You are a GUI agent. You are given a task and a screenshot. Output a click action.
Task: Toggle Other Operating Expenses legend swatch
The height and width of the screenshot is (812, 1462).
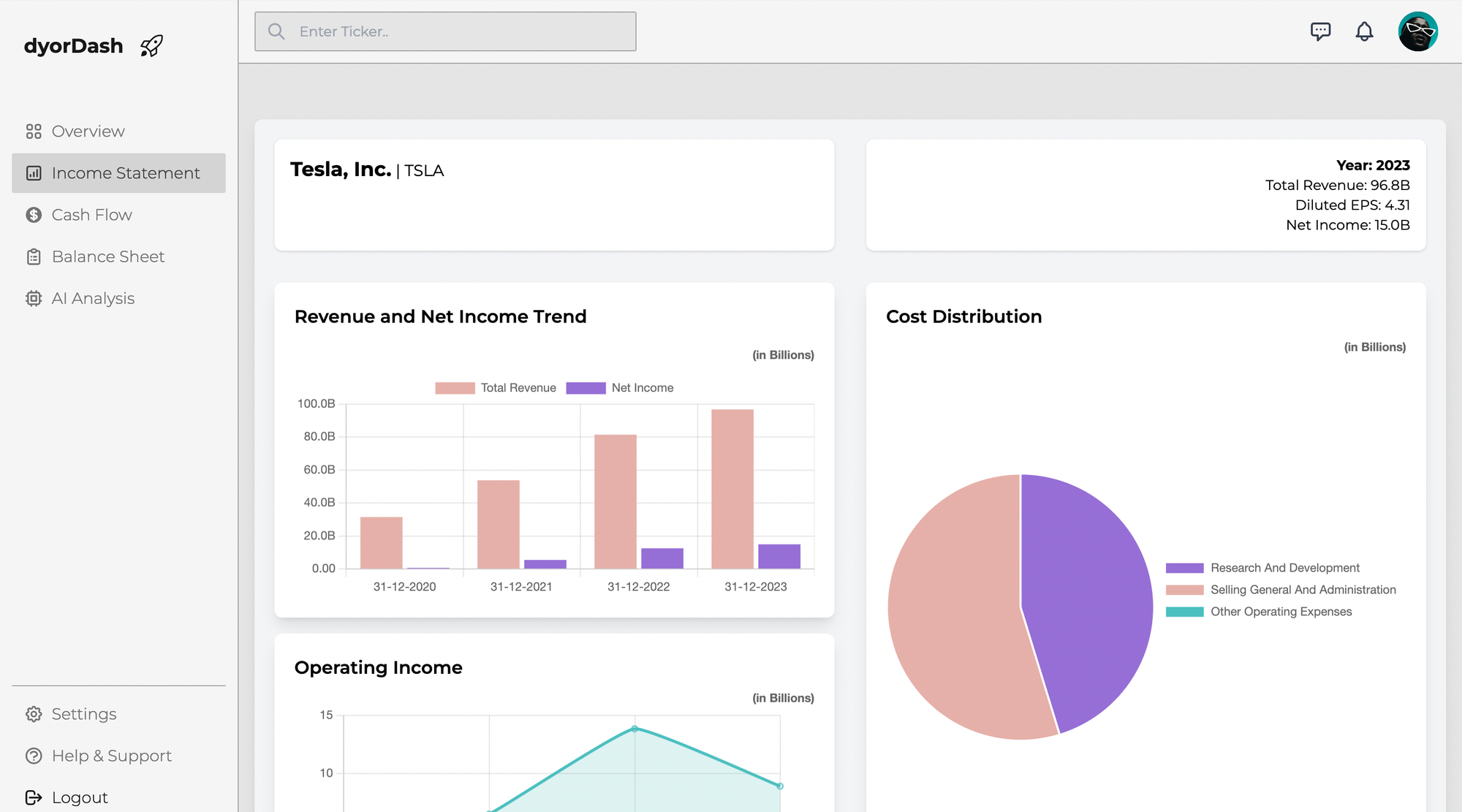(x=1184, y=612)
